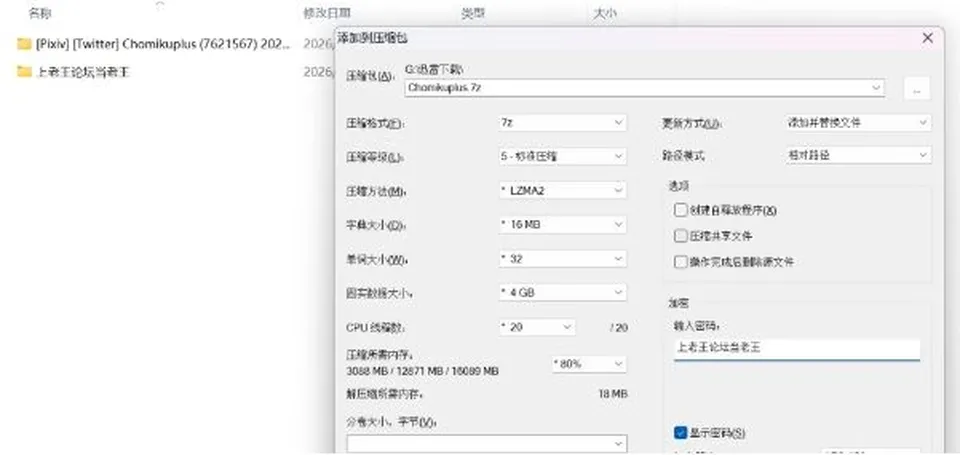
Task: Uncheck the 显示密码 checkbox
Action: coord(680,433)
